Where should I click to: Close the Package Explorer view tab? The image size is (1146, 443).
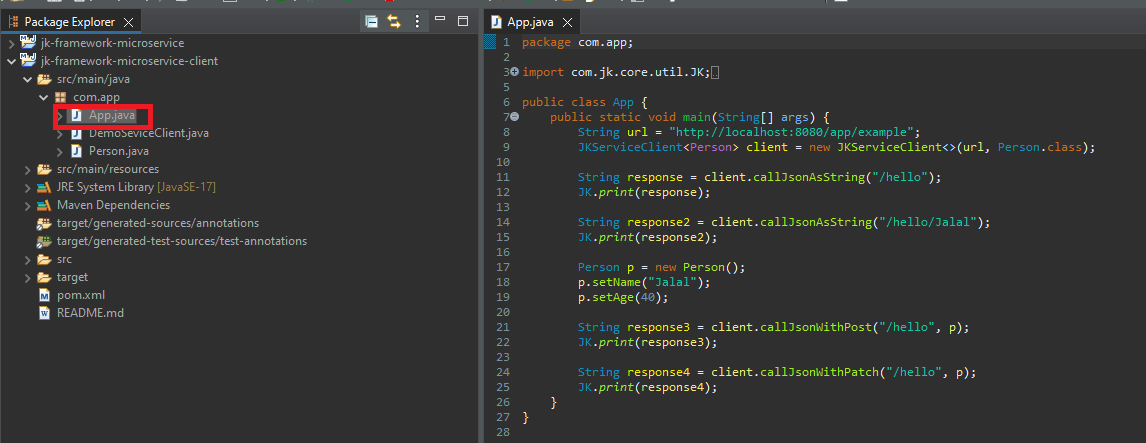pos(128,23)
